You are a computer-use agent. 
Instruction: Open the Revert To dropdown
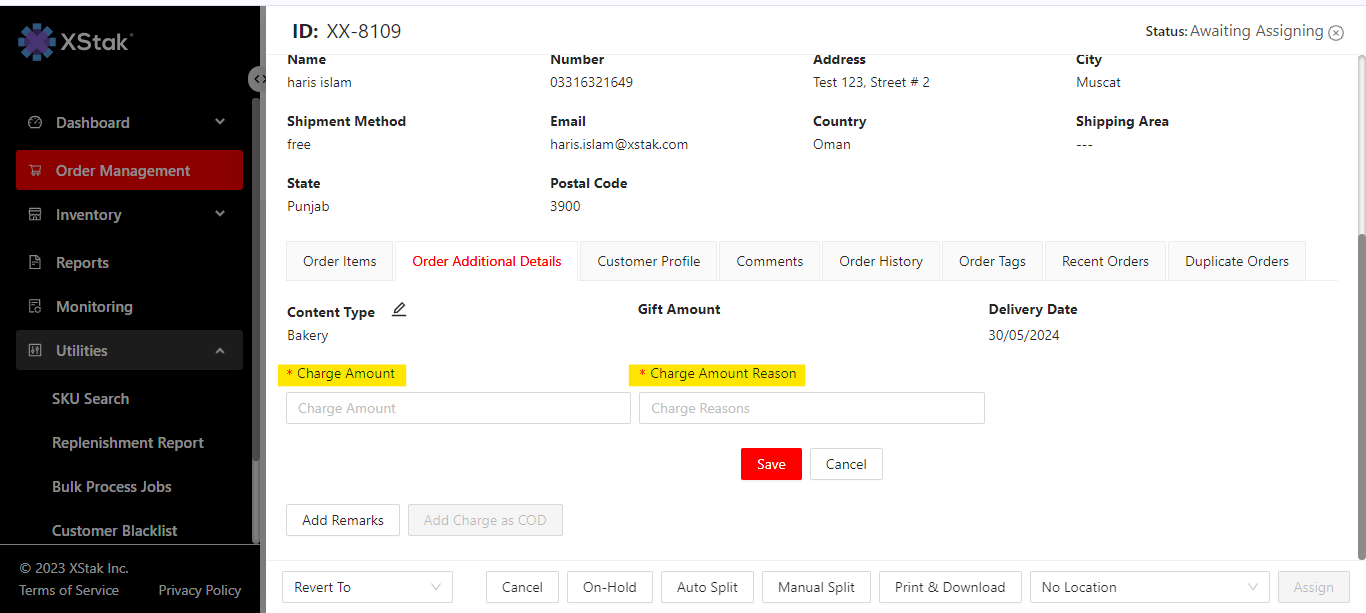tap(367, 587)
